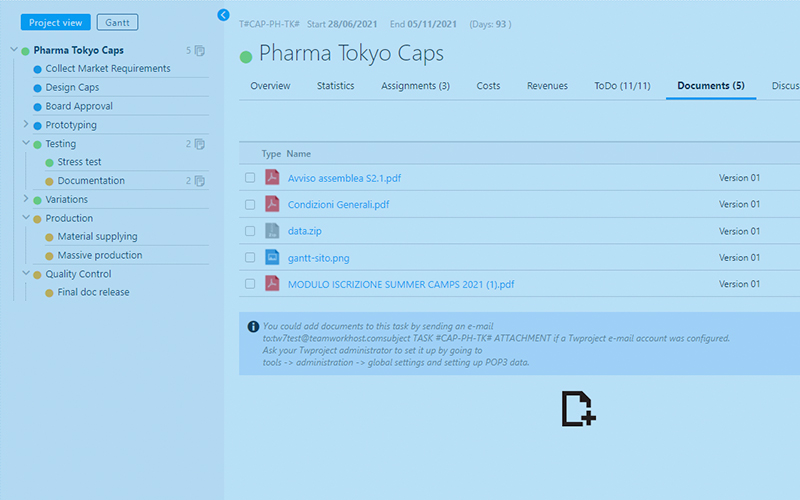
Task: Click the PDF icon for Avviso assemblea
Action: [272, 178]
